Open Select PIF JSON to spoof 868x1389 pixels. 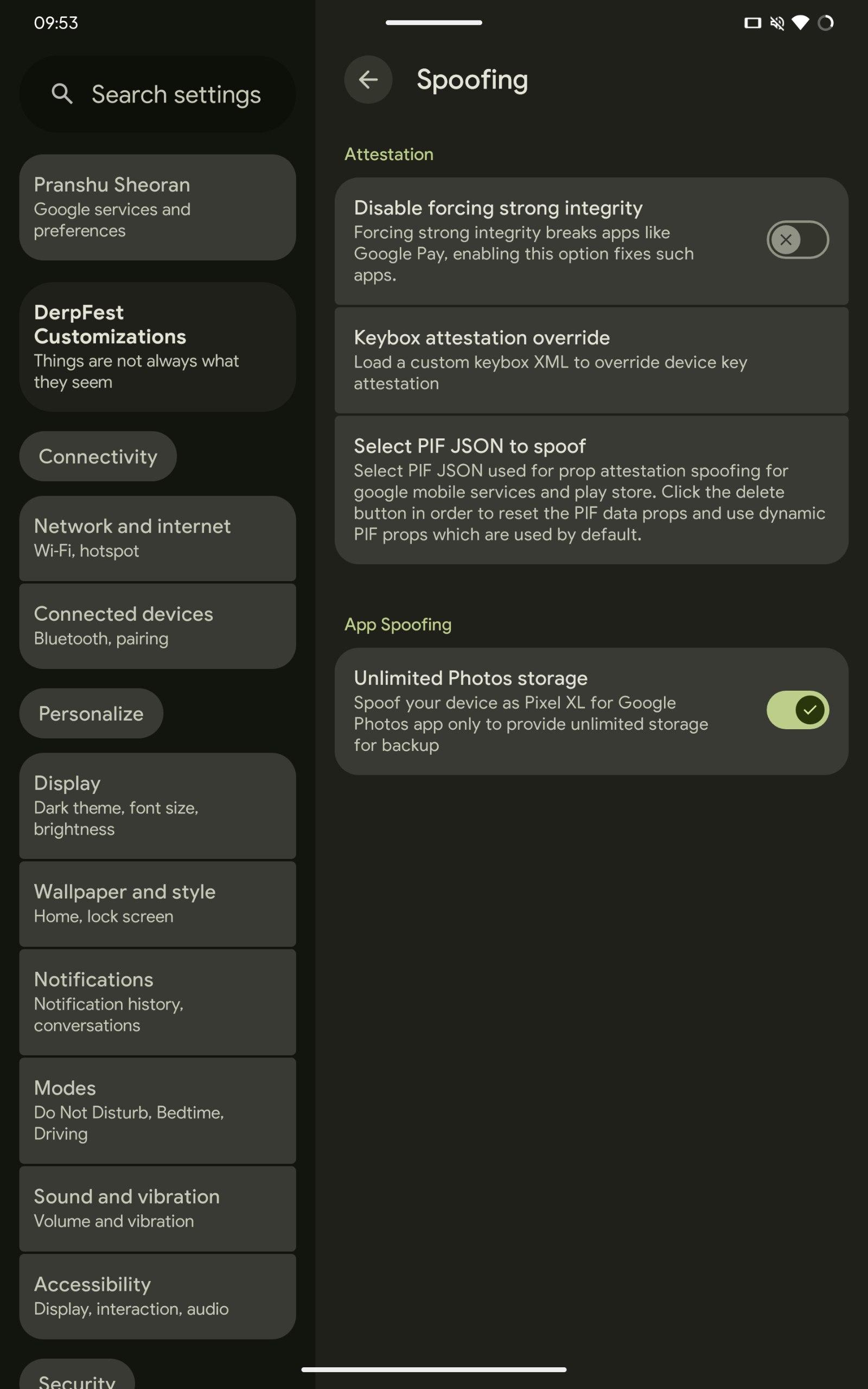[591, 489]
